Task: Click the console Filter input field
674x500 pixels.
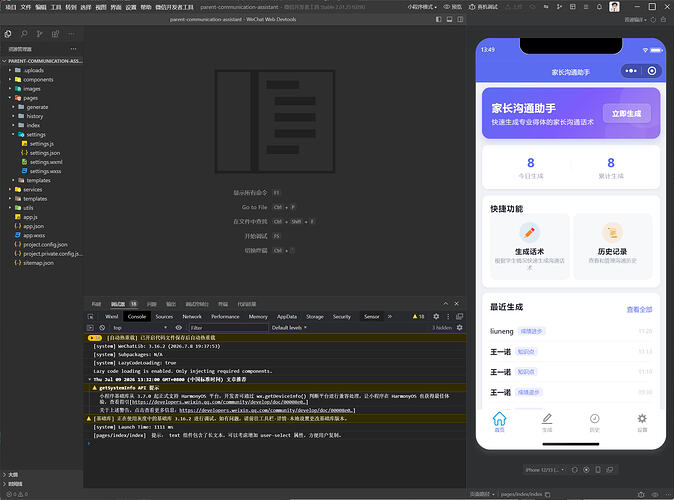Action: [x=229, y=328]
